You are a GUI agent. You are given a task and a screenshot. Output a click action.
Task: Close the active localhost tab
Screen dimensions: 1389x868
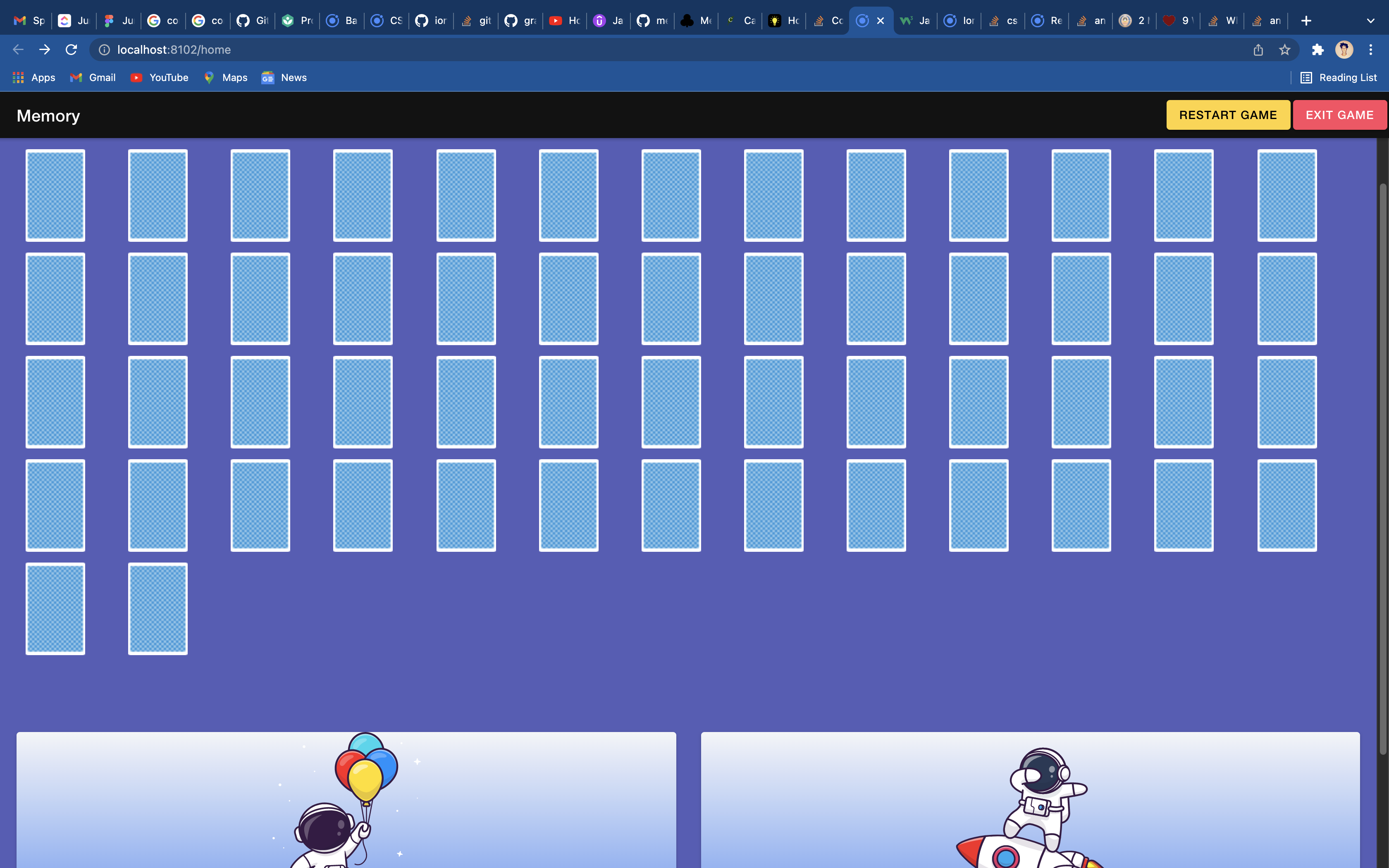881,21
